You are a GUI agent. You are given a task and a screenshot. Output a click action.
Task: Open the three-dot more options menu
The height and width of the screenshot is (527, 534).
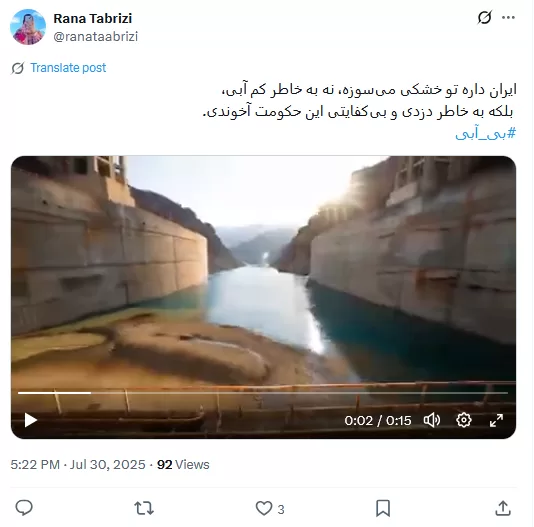coord(508,17)
